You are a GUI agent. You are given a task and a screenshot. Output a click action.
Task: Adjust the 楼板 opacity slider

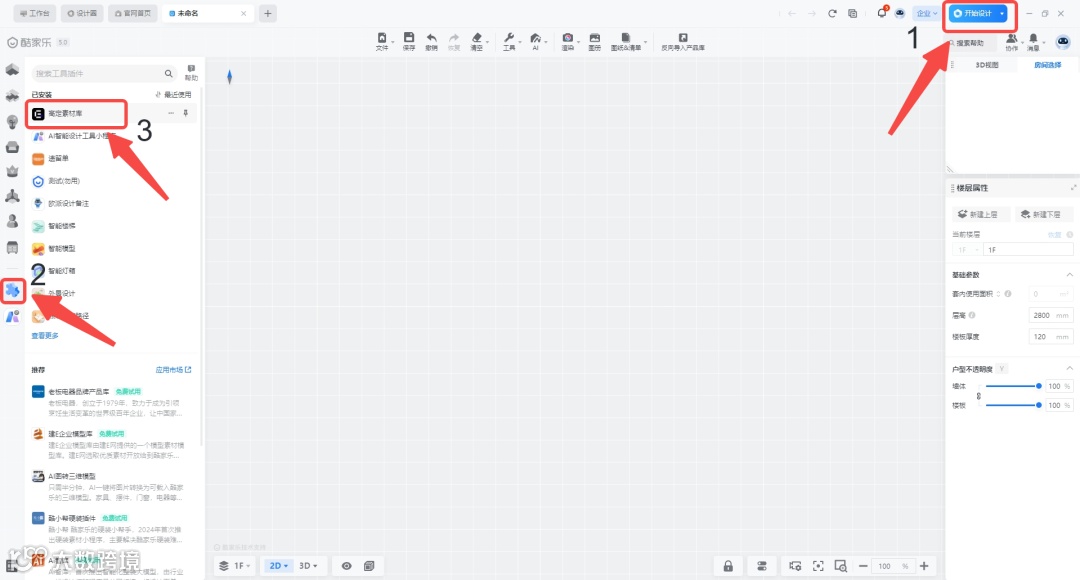coord(1012,405)
